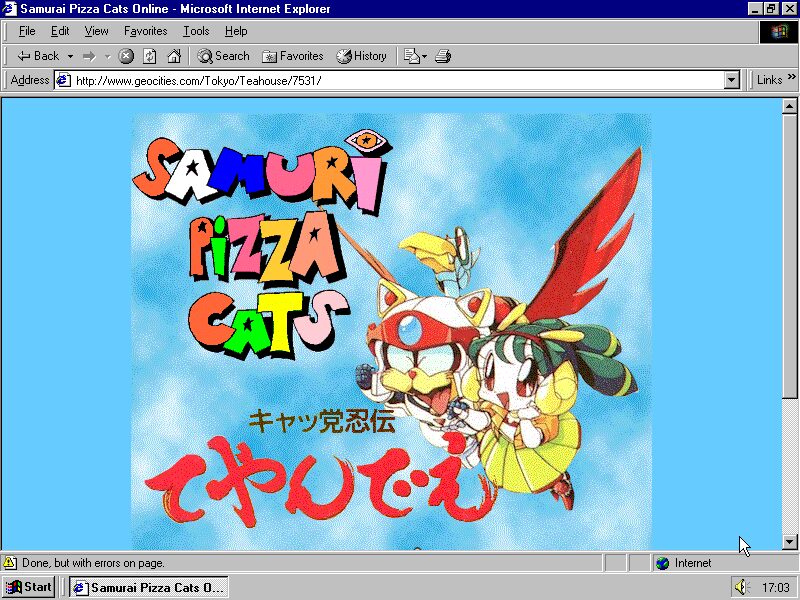The width and height of the screenshot is (800, 600).
Task: Open the Search pane
Action: (x=223, y=56)
